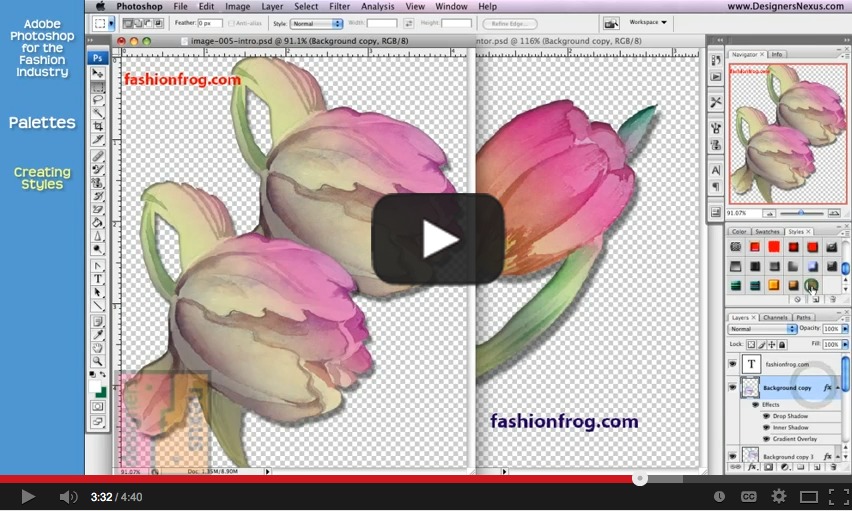The height and width of the screenshot is (511, 852).
Task: Open the Opacity slider arrow
Action: [x=845, y=329]
